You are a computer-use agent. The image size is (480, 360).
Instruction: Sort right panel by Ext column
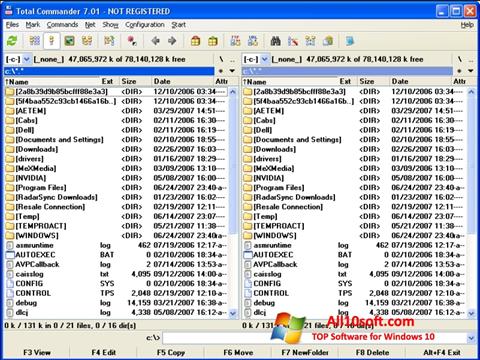[348, 82]
